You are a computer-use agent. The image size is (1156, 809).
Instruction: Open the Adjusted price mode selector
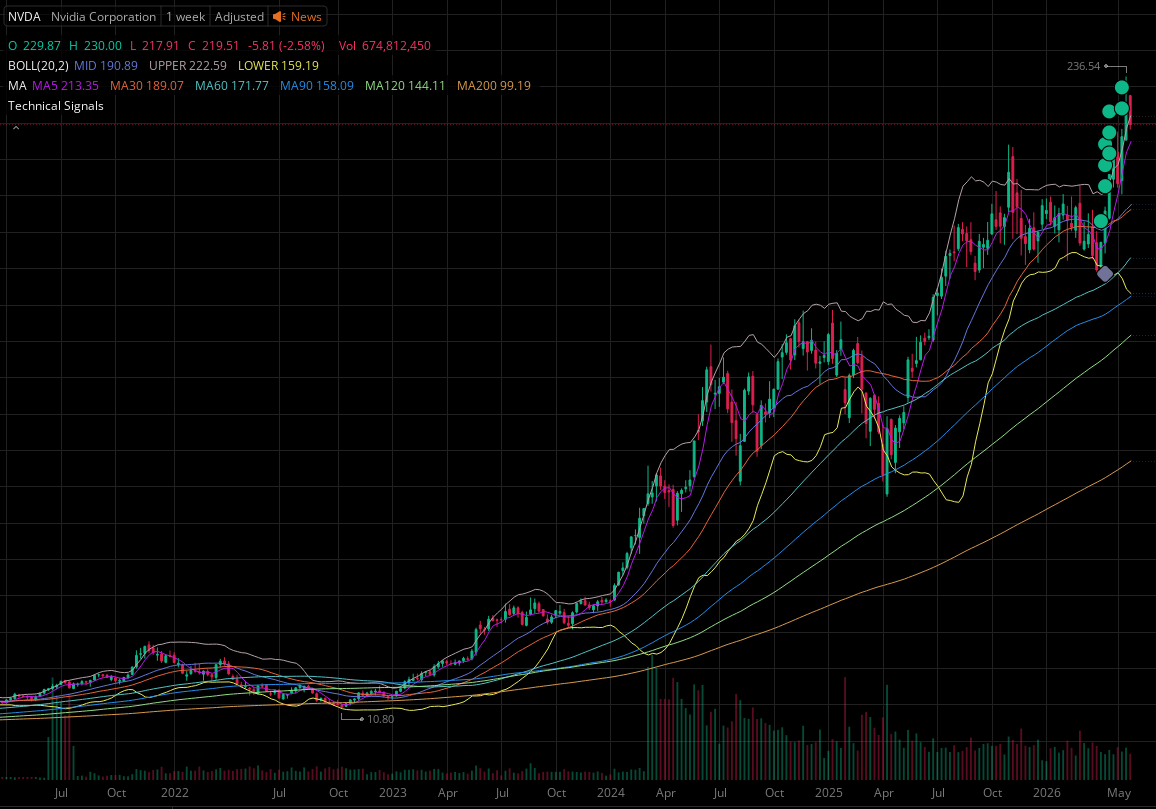pyautogui.click(x=239, y=16)
